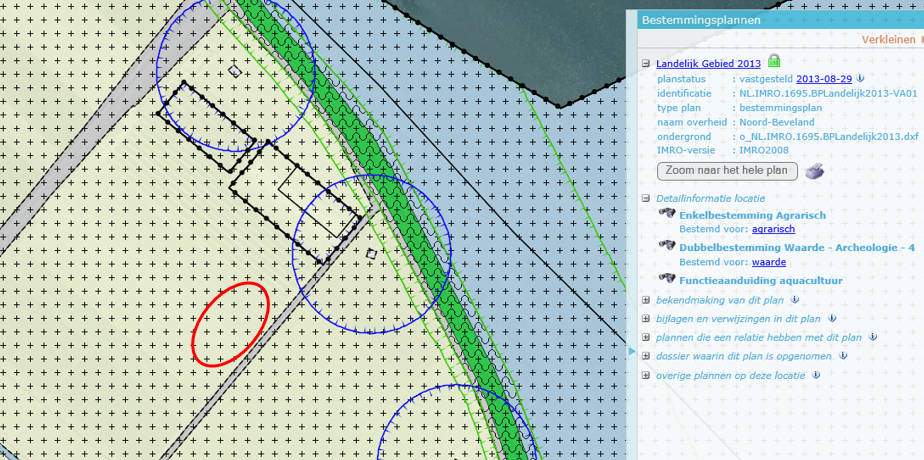Click info icon beside bekendmaking van dit plan

pos(794,299)
